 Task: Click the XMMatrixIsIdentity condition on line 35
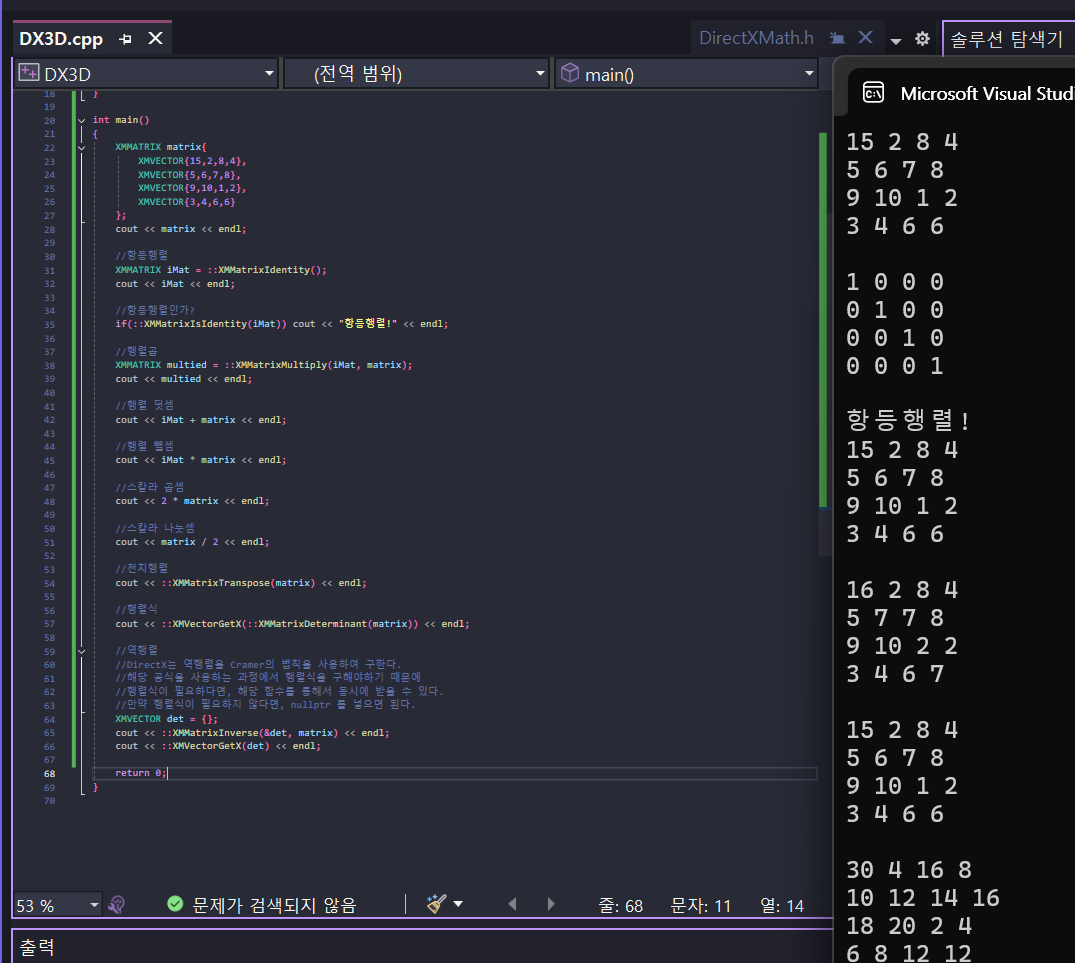click(201, 324)
